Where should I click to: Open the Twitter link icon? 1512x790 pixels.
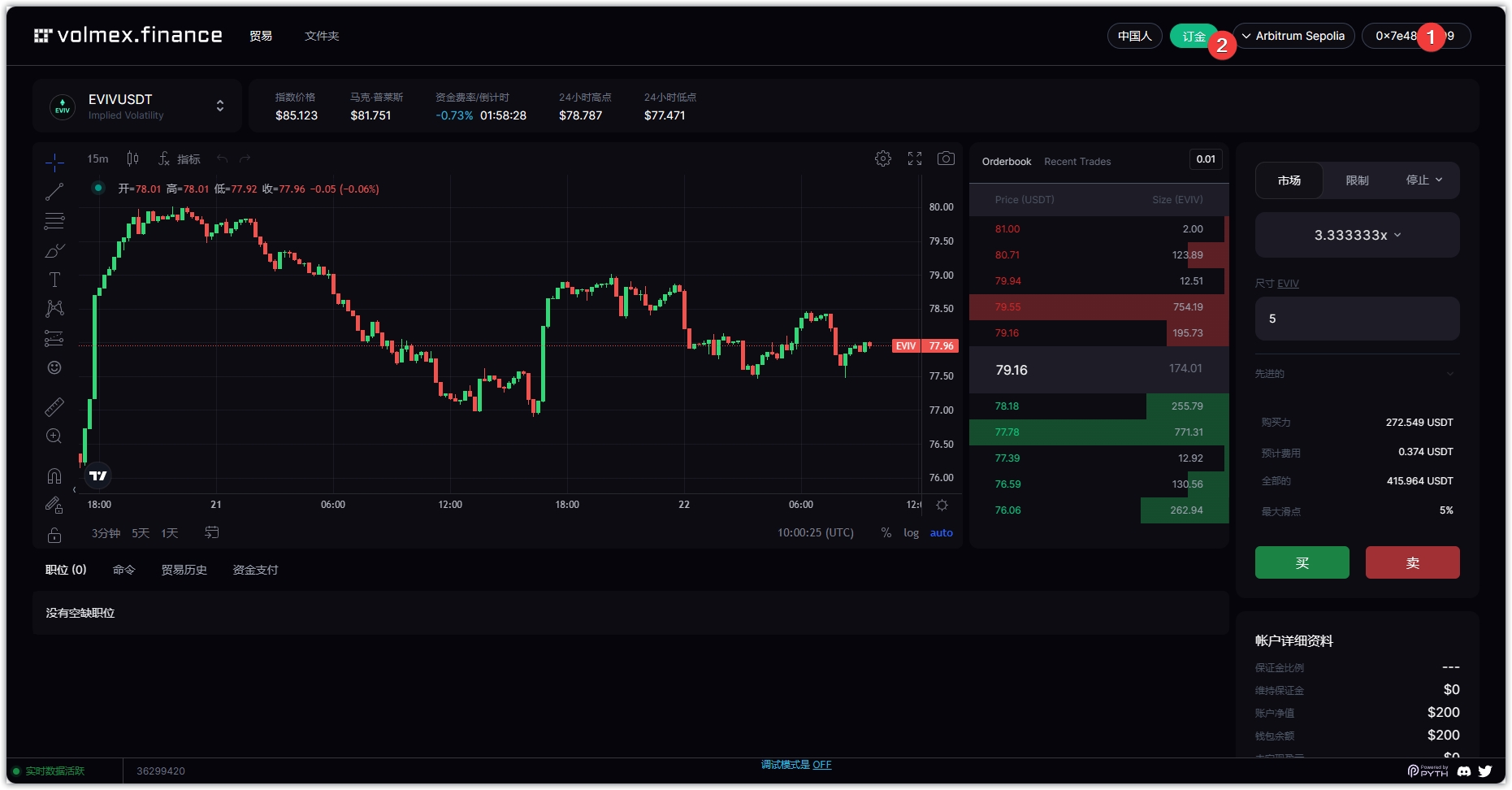pyautogui.click(x=1485, y=771)
